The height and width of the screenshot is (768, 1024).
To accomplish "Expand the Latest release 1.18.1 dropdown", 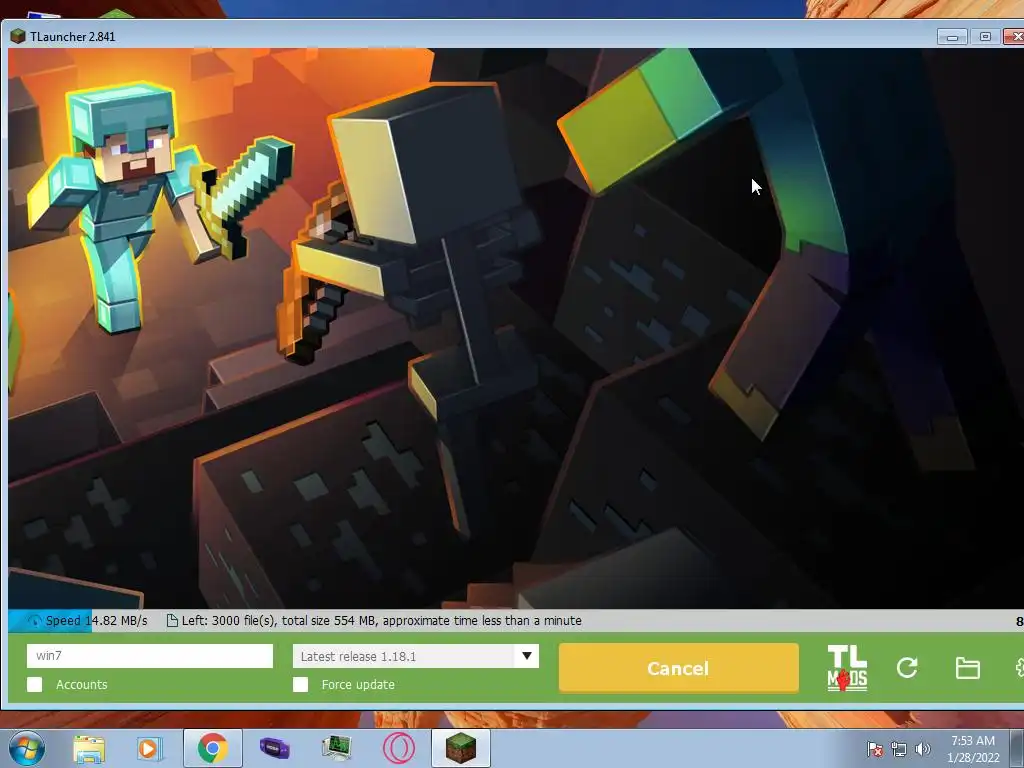I will (526, 656).
